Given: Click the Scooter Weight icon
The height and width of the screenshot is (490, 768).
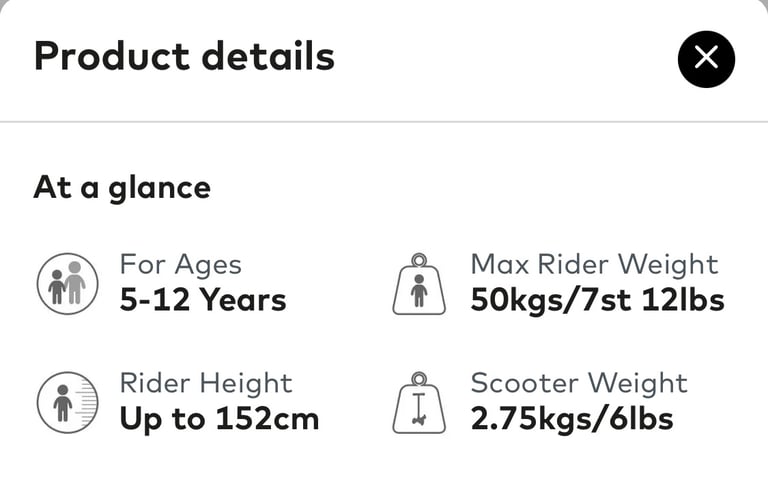Looking at the screenshot, I should (419, 402).
